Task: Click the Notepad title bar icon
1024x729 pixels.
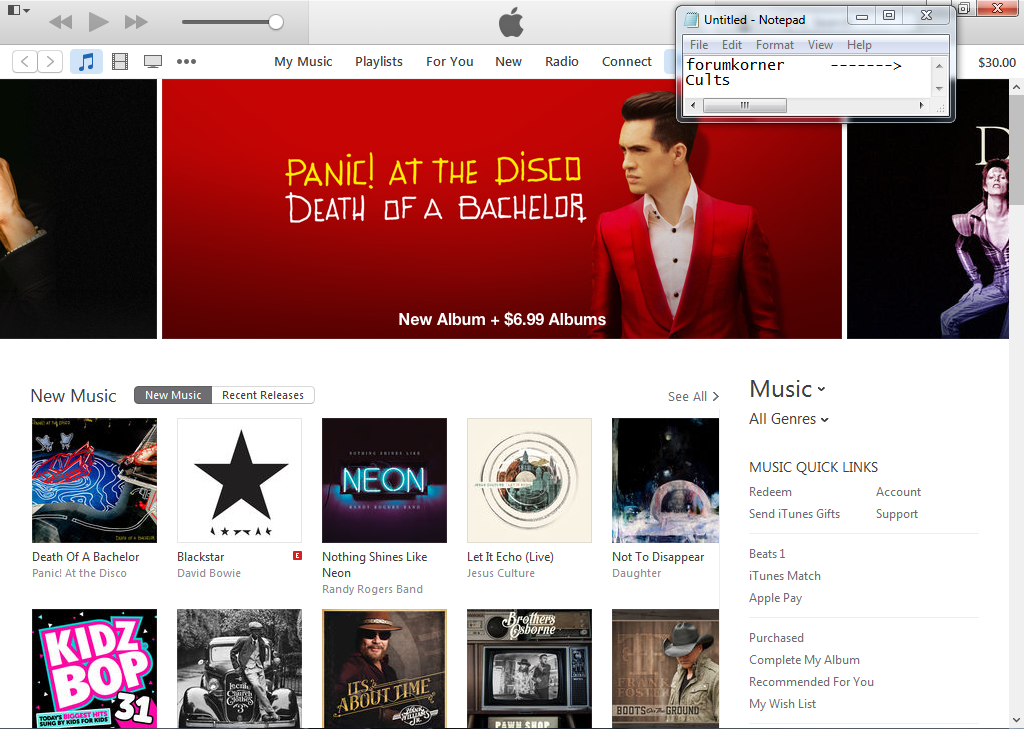Action: pyautogui.click(x=691, y=20)
